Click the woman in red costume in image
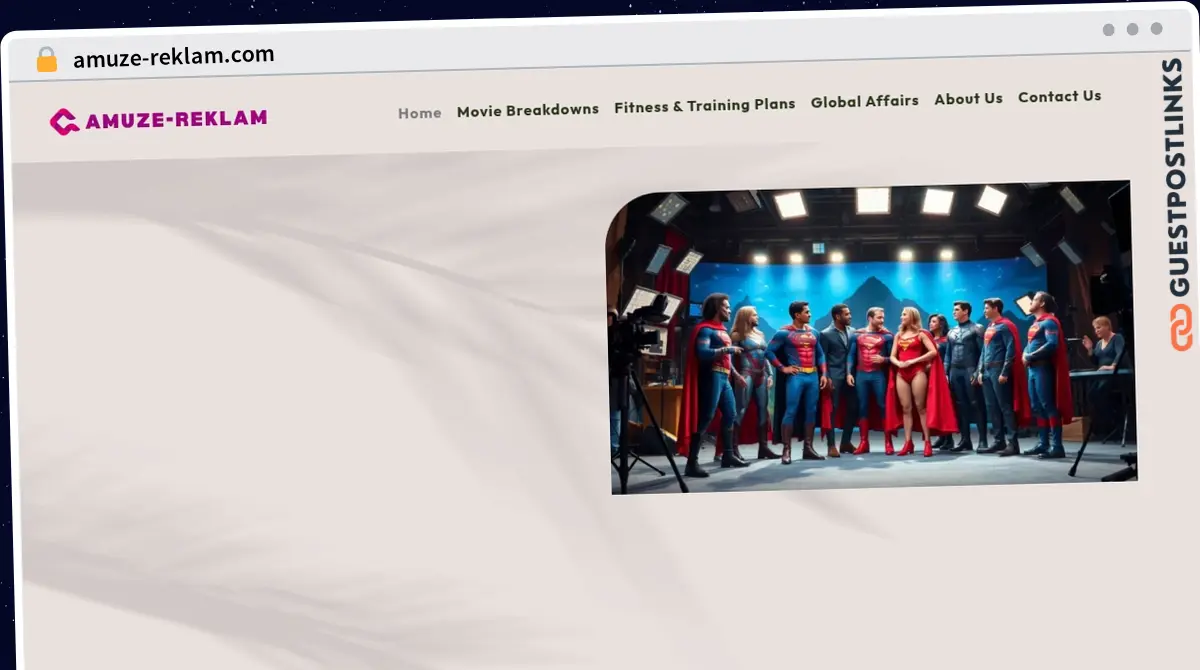 click(x=913, y=375)
